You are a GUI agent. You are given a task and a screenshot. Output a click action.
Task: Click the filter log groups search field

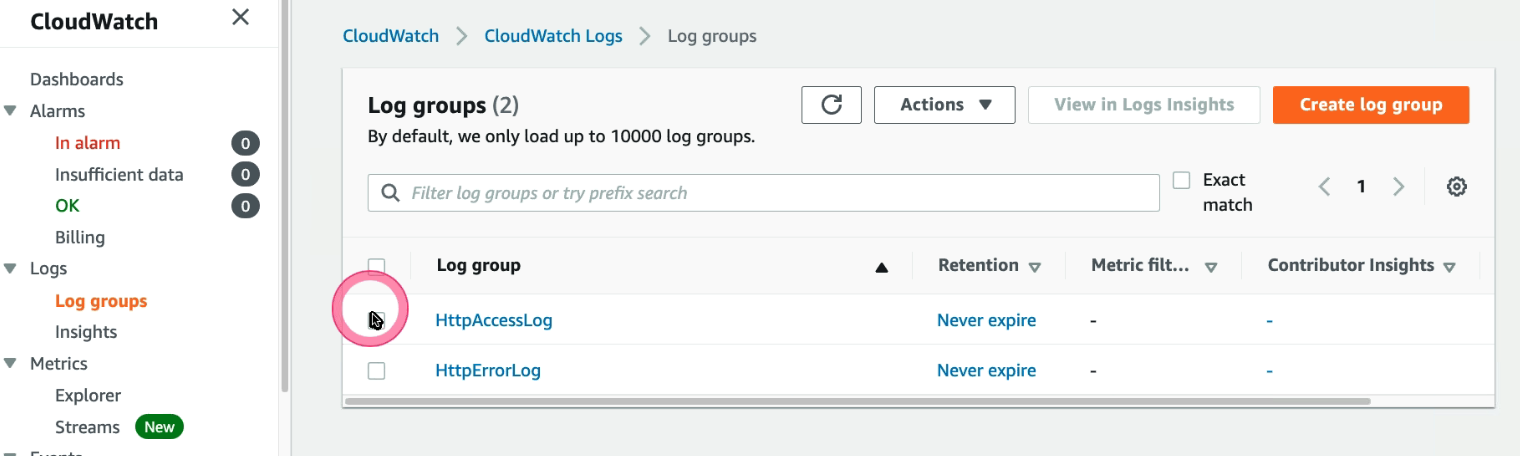(764, 193)
